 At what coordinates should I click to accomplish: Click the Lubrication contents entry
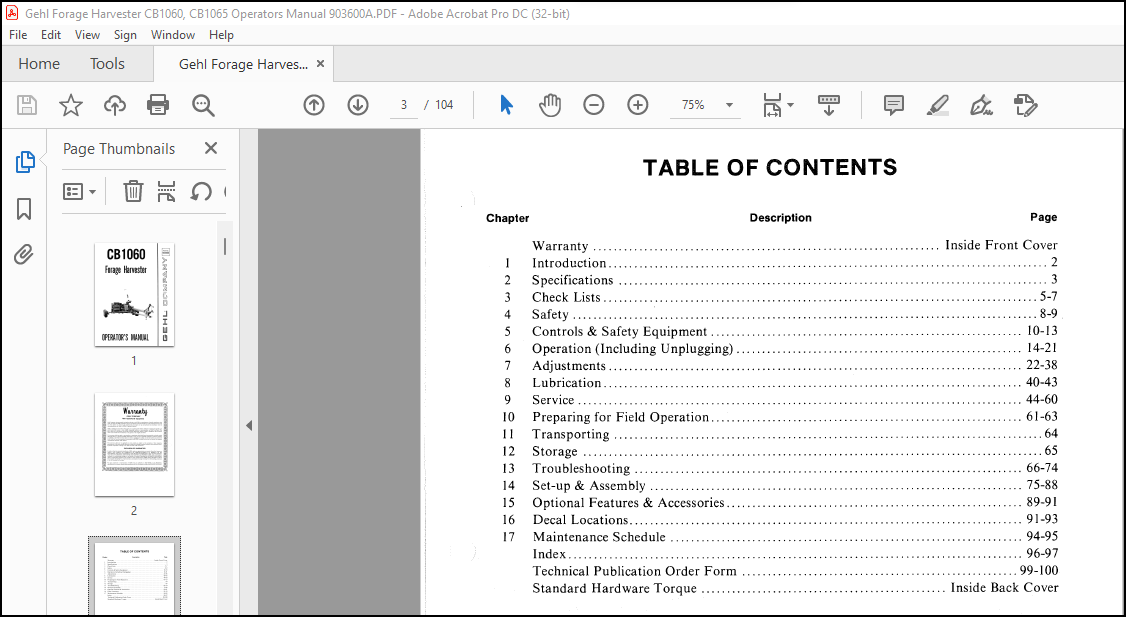(567, 383)
